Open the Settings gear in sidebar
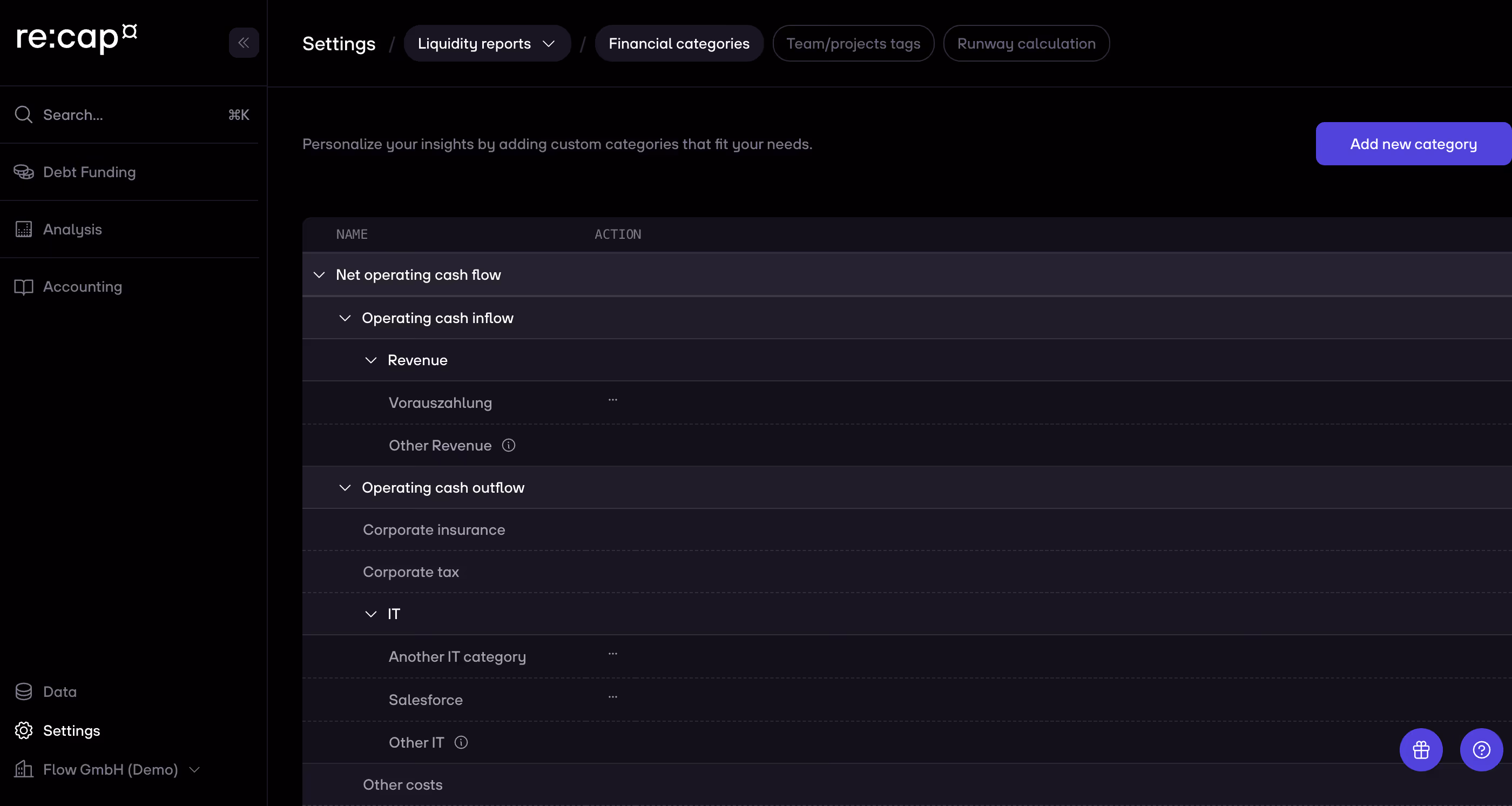This screenshot has height=806, width=1512. point(72,730)
